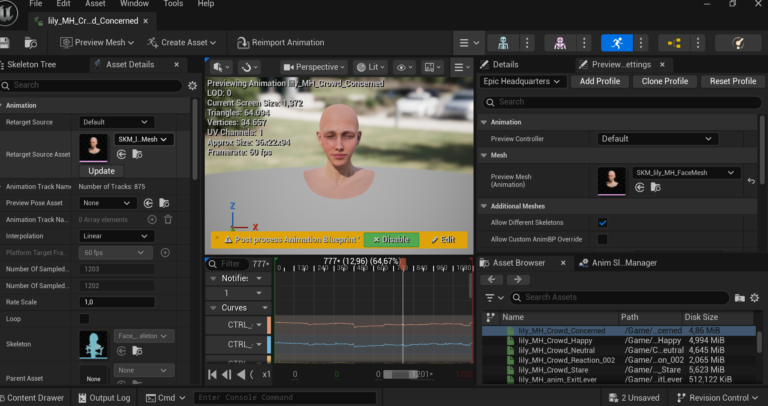Toggle the Loop checkbox
Viewport: 768px width, 406px height.
(84, 319)
